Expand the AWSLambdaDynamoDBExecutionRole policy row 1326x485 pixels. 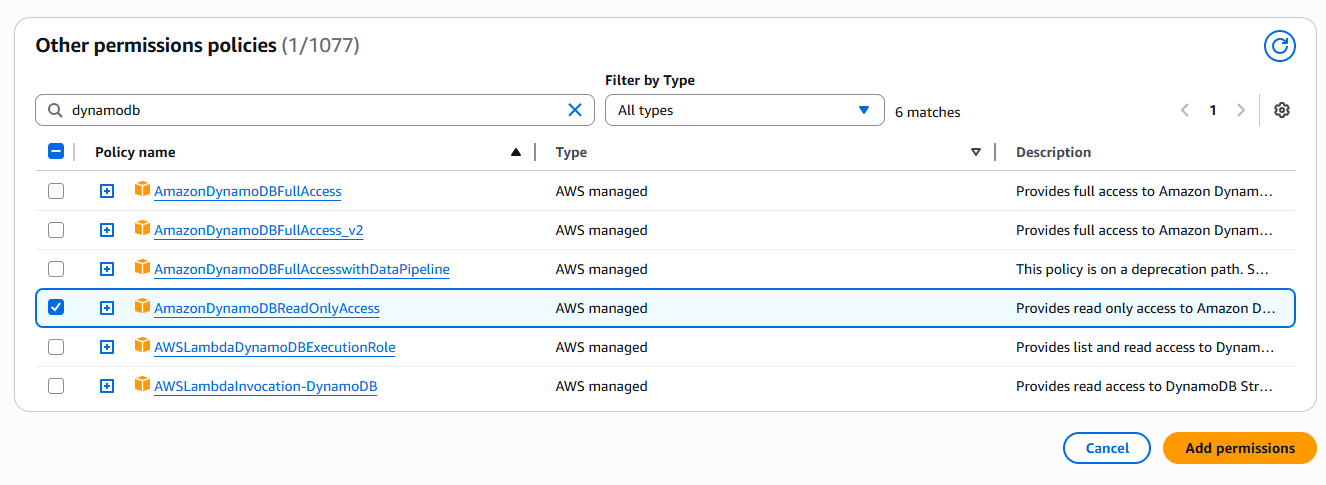pos(107,347)
